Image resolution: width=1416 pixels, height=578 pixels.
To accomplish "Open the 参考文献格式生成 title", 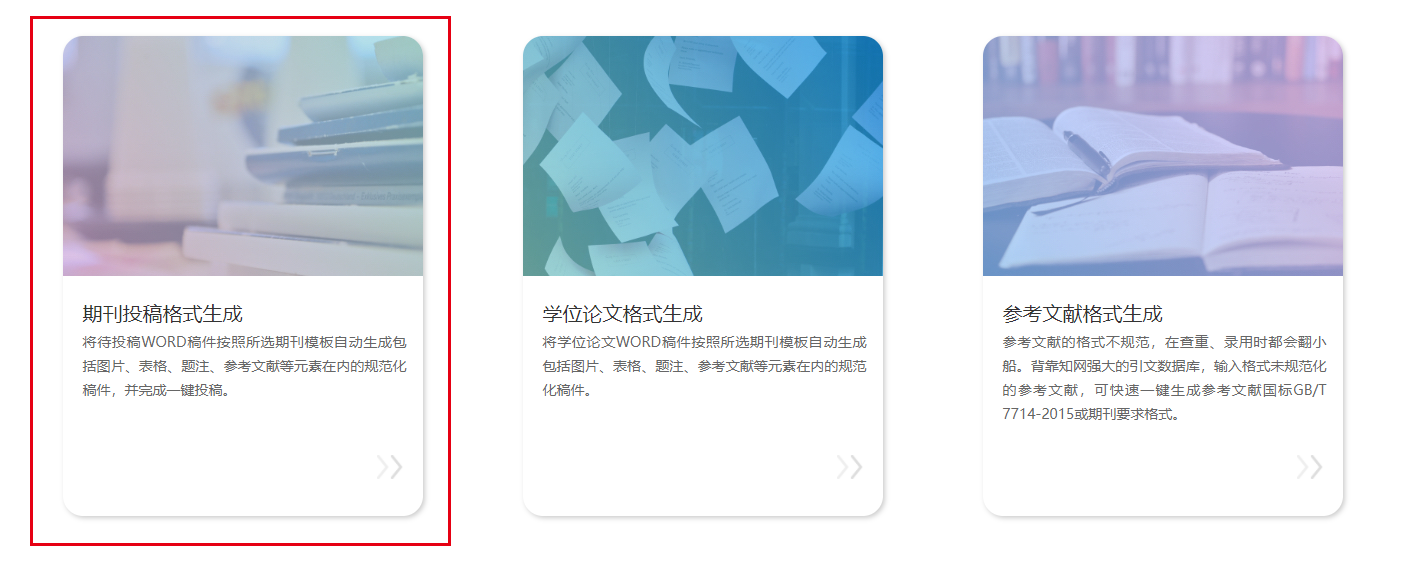I will [1082, 314].
